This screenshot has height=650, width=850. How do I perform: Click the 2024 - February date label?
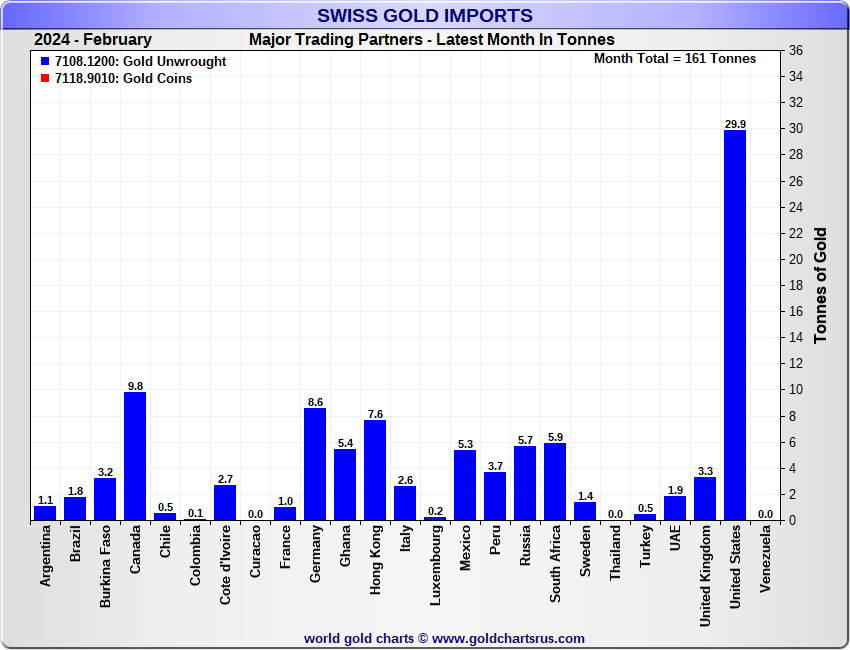(x=93, y=40)
